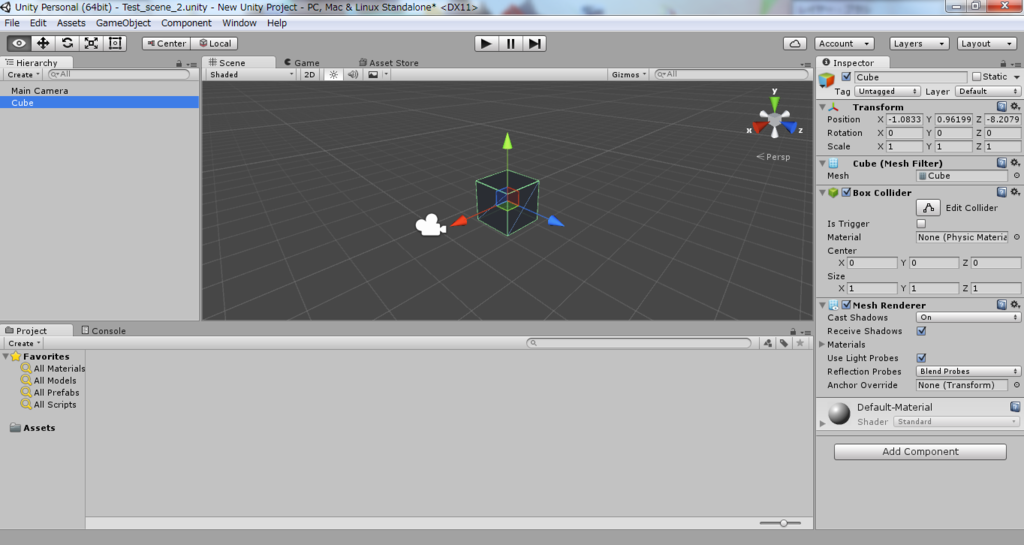
Task: Open the Gizmos dropdown
Action: click(x=628, y=74)
